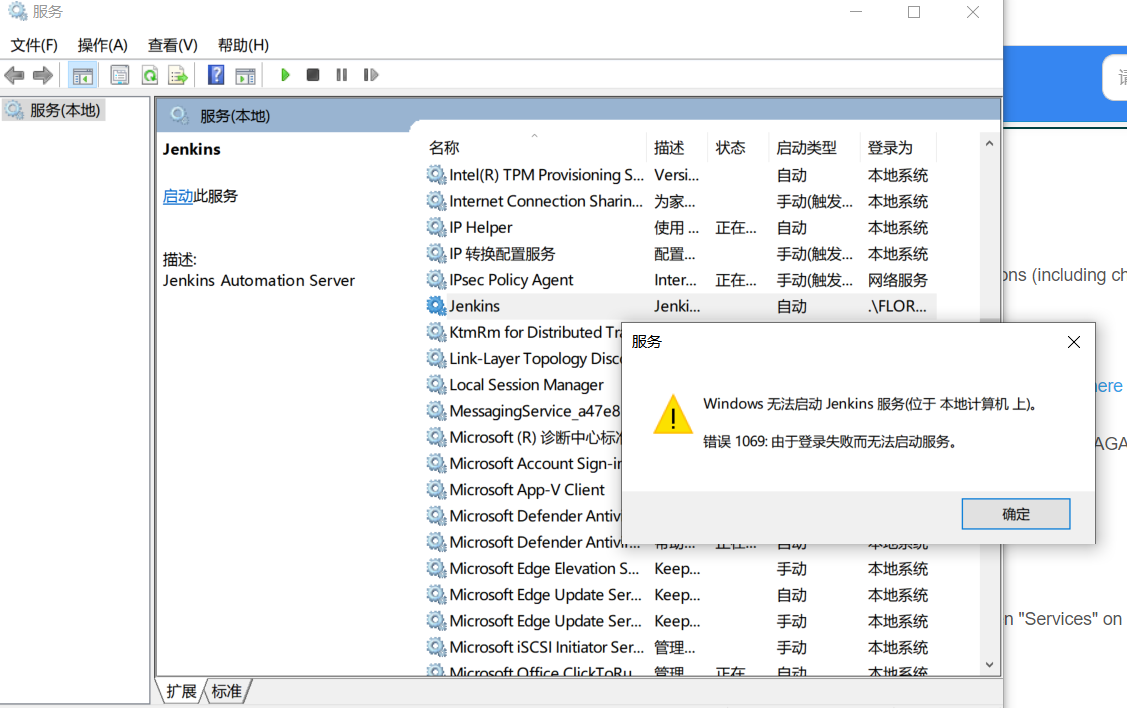Toggle the console tree pane visibility
The width and height of the screenshot is (1127, 708).
[83, 75]
